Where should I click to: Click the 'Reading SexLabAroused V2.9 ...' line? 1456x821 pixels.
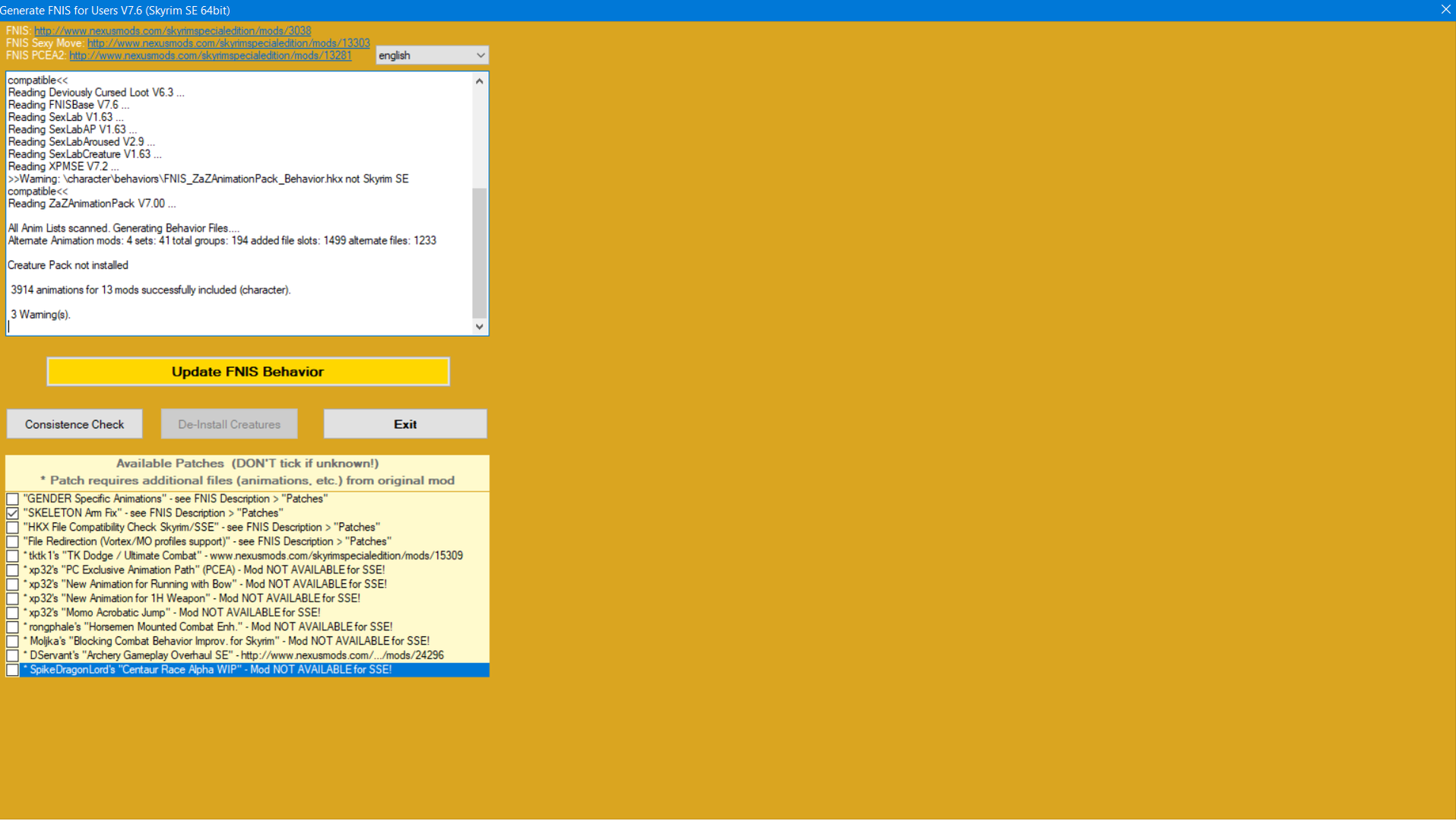click(x=81, y=142)
